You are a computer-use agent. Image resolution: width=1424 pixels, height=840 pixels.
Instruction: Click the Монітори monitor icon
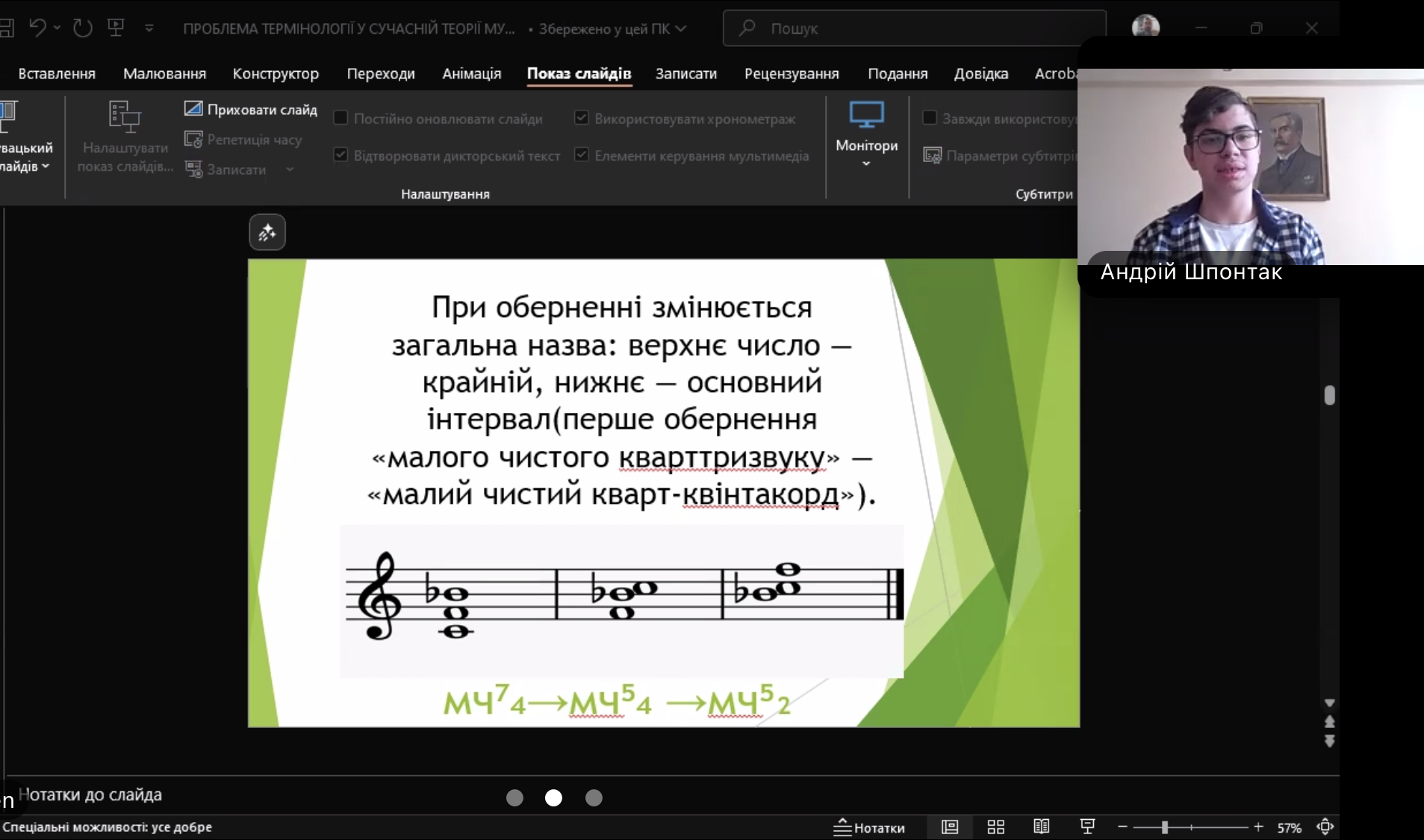coord(866,115)
